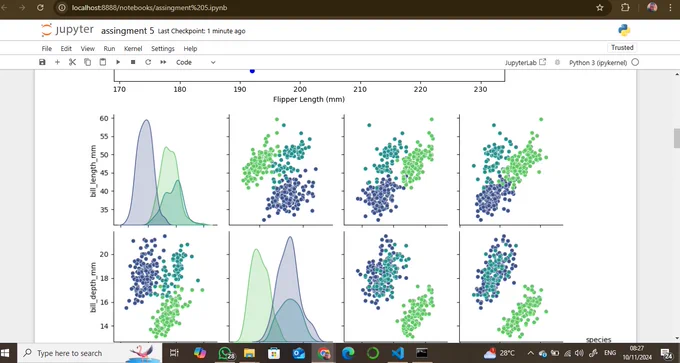Click the 28°C weather widget
The image size is (680, 363).
coord(500,353)
